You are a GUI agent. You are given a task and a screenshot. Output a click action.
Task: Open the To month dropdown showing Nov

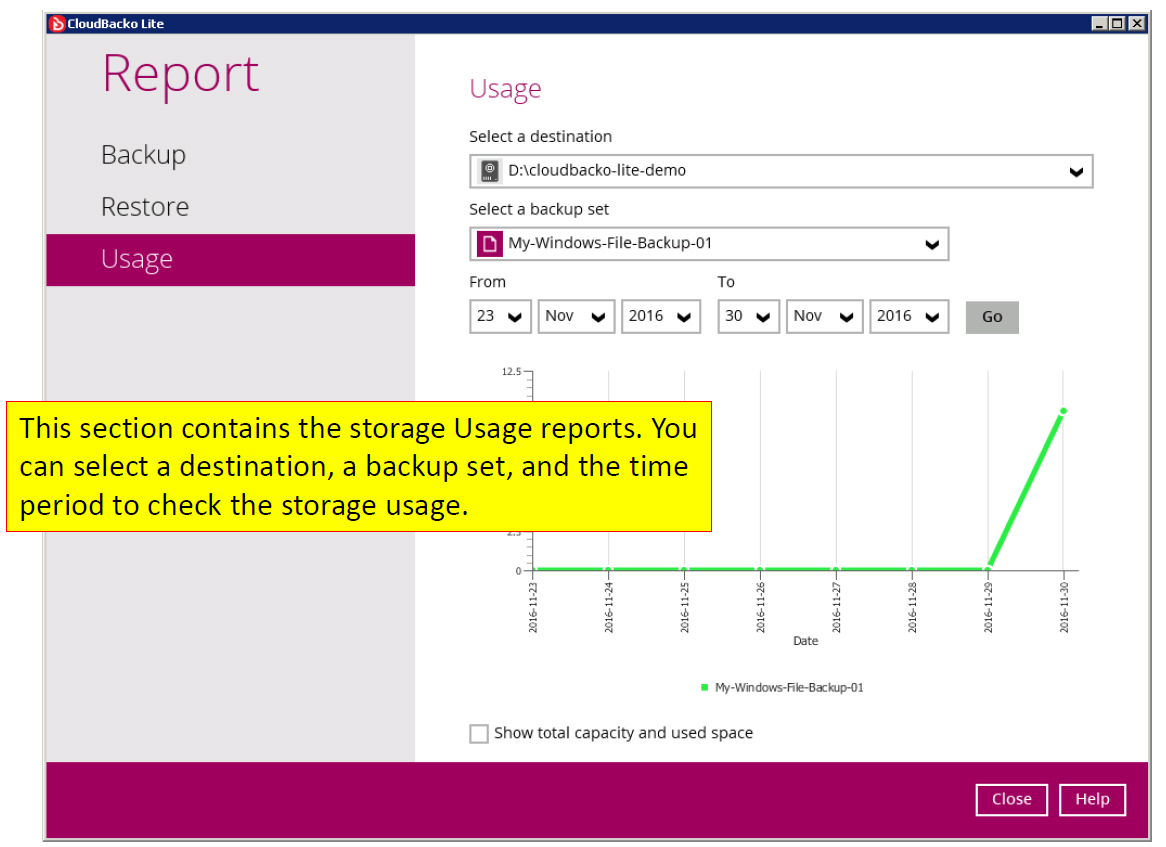pos(824,317)
